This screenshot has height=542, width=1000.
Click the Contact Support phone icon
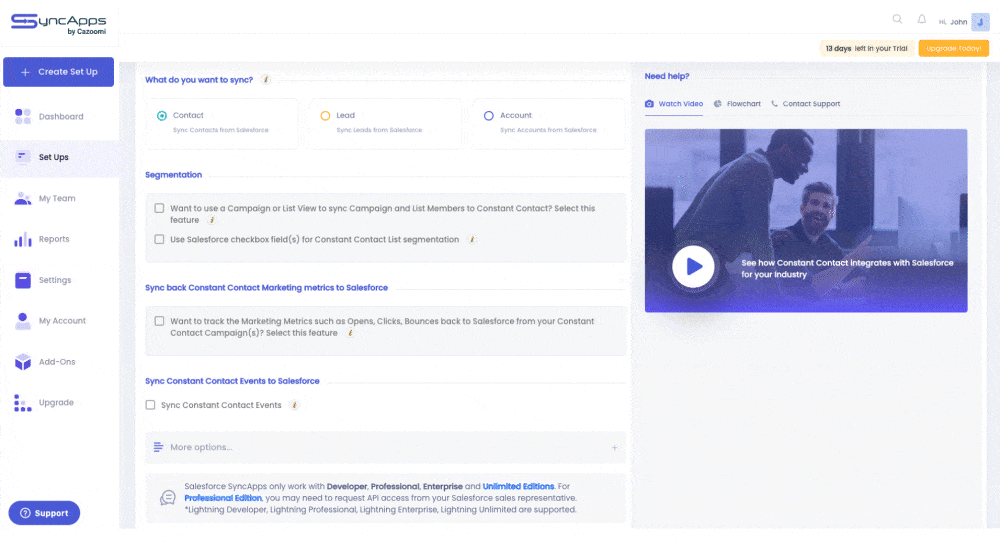[774, 104]
